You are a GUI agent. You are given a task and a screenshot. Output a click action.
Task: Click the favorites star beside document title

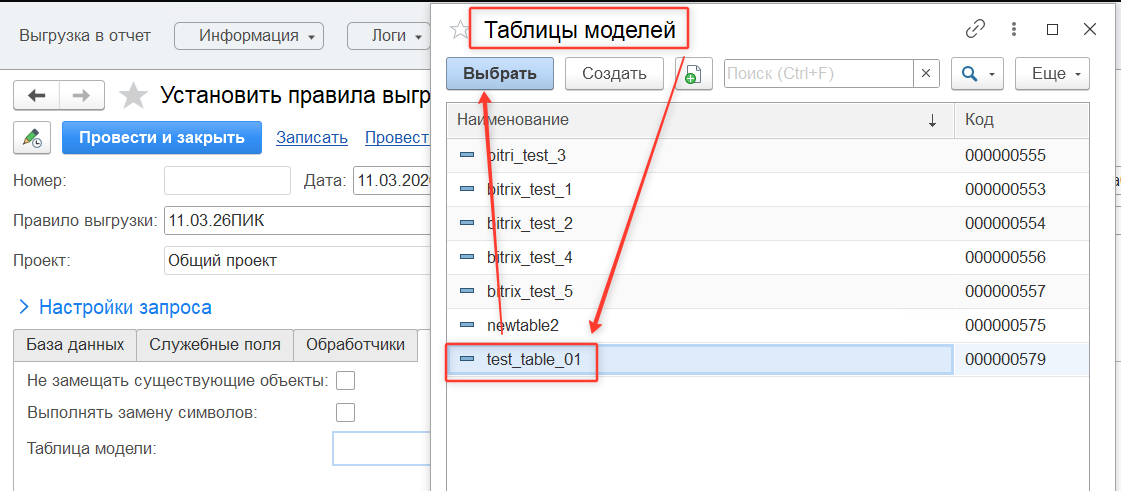[x=133, y=96]
